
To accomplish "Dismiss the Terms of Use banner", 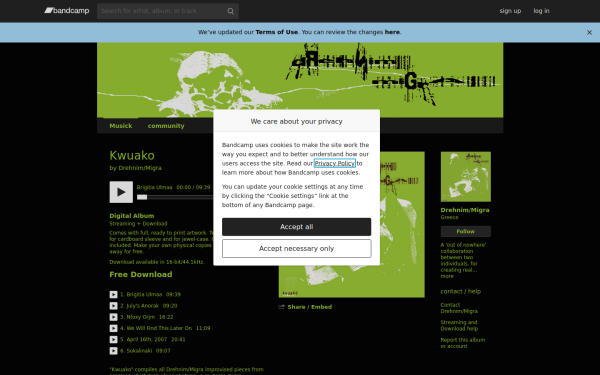I will point(589,33).
